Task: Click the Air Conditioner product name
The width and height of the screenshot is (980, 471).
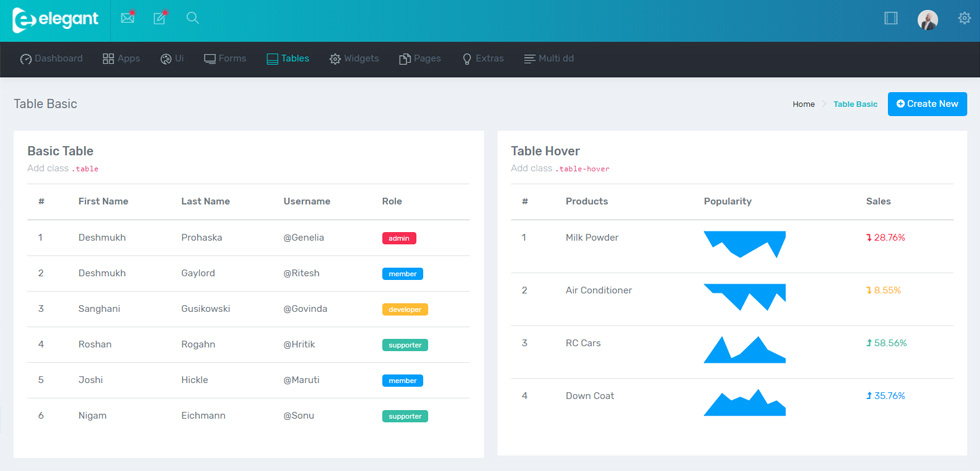Action: [x=599, y=290]
